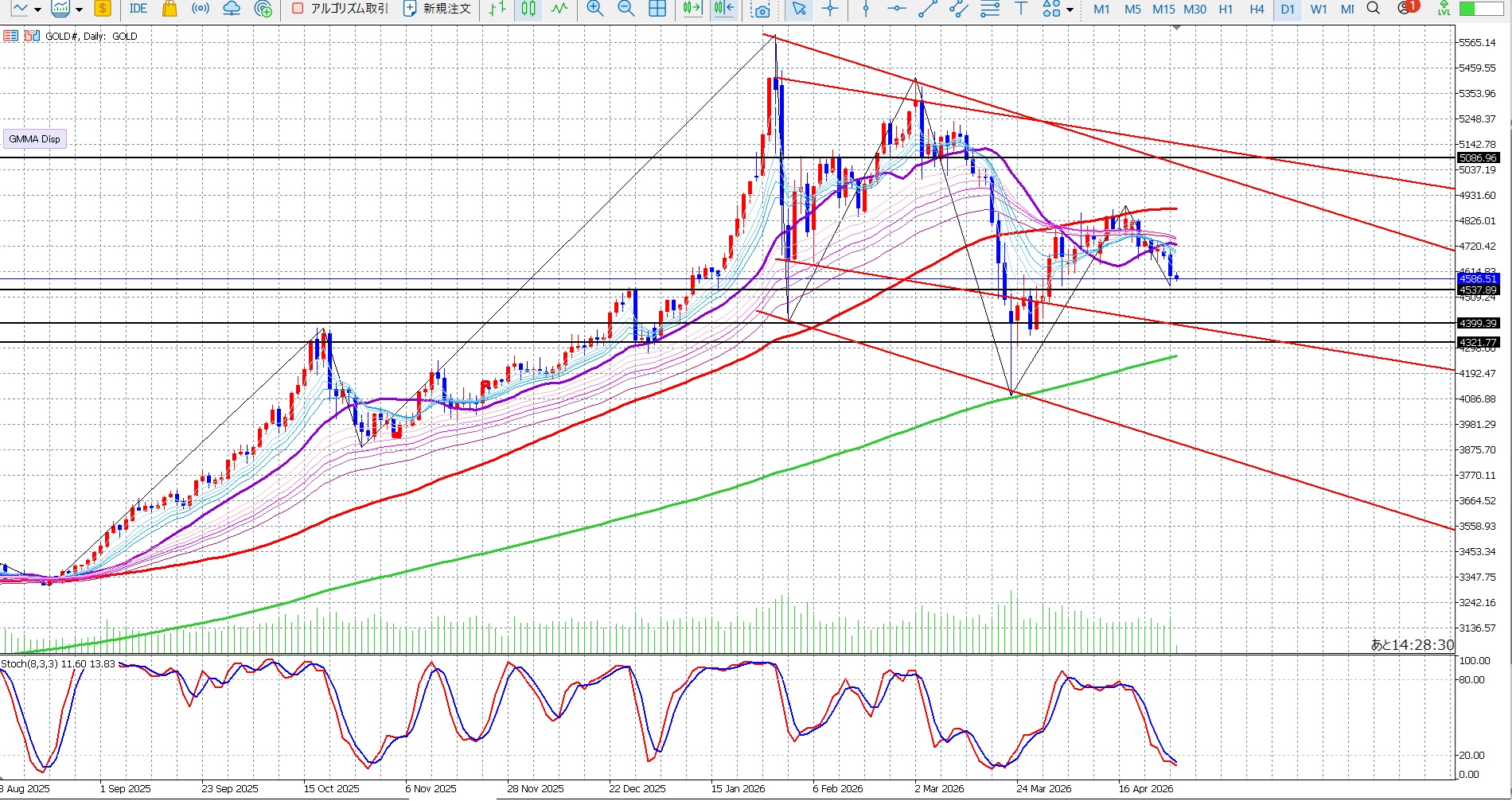
Task: Switch chart to line chart display
Action: [x=560, y=9]
